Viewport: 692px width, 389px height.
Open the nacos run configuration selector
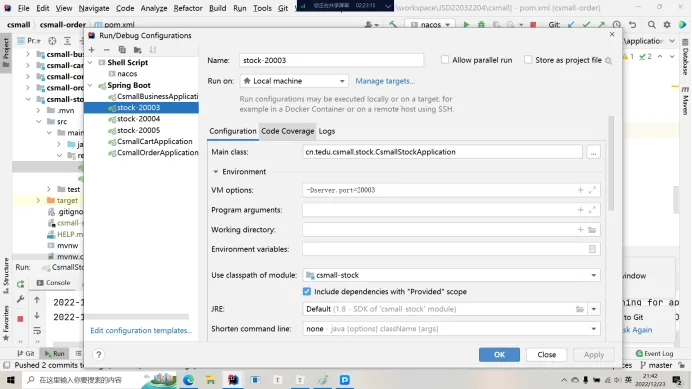pos(430,25)
